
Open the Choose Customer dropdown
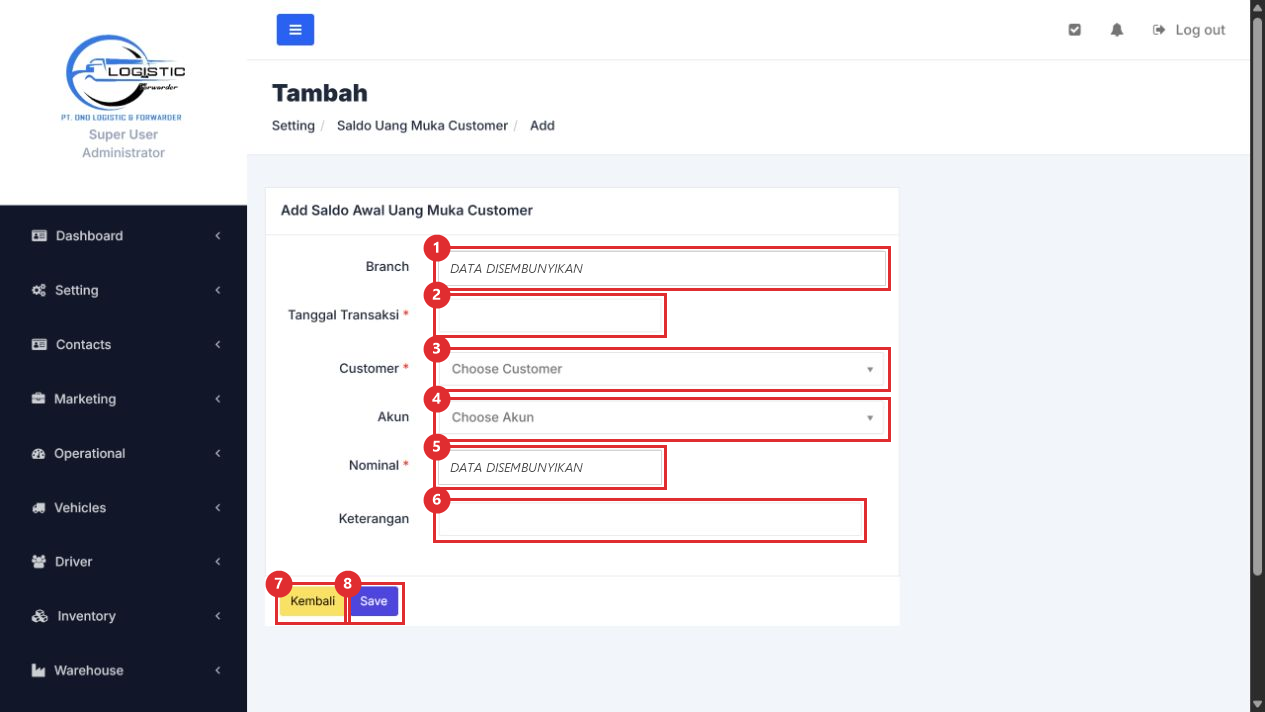click(x=662, y=369)
